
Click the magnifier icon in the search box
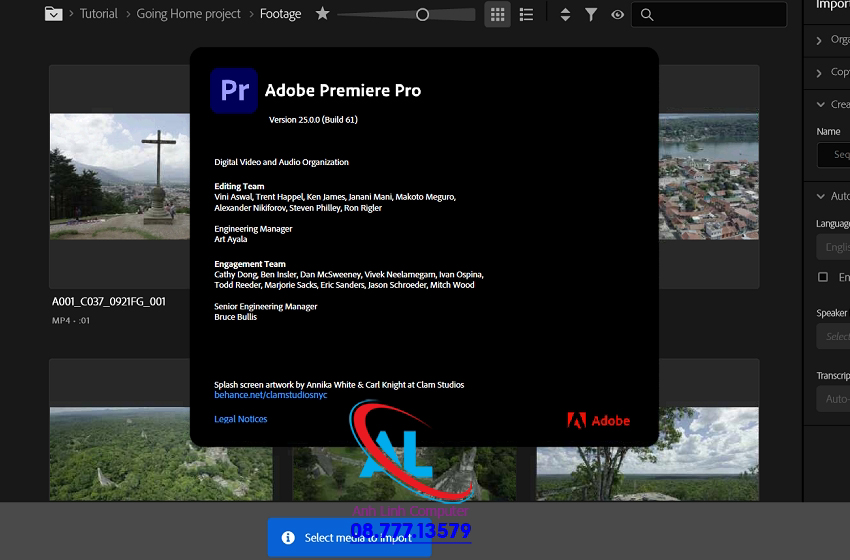647,14
